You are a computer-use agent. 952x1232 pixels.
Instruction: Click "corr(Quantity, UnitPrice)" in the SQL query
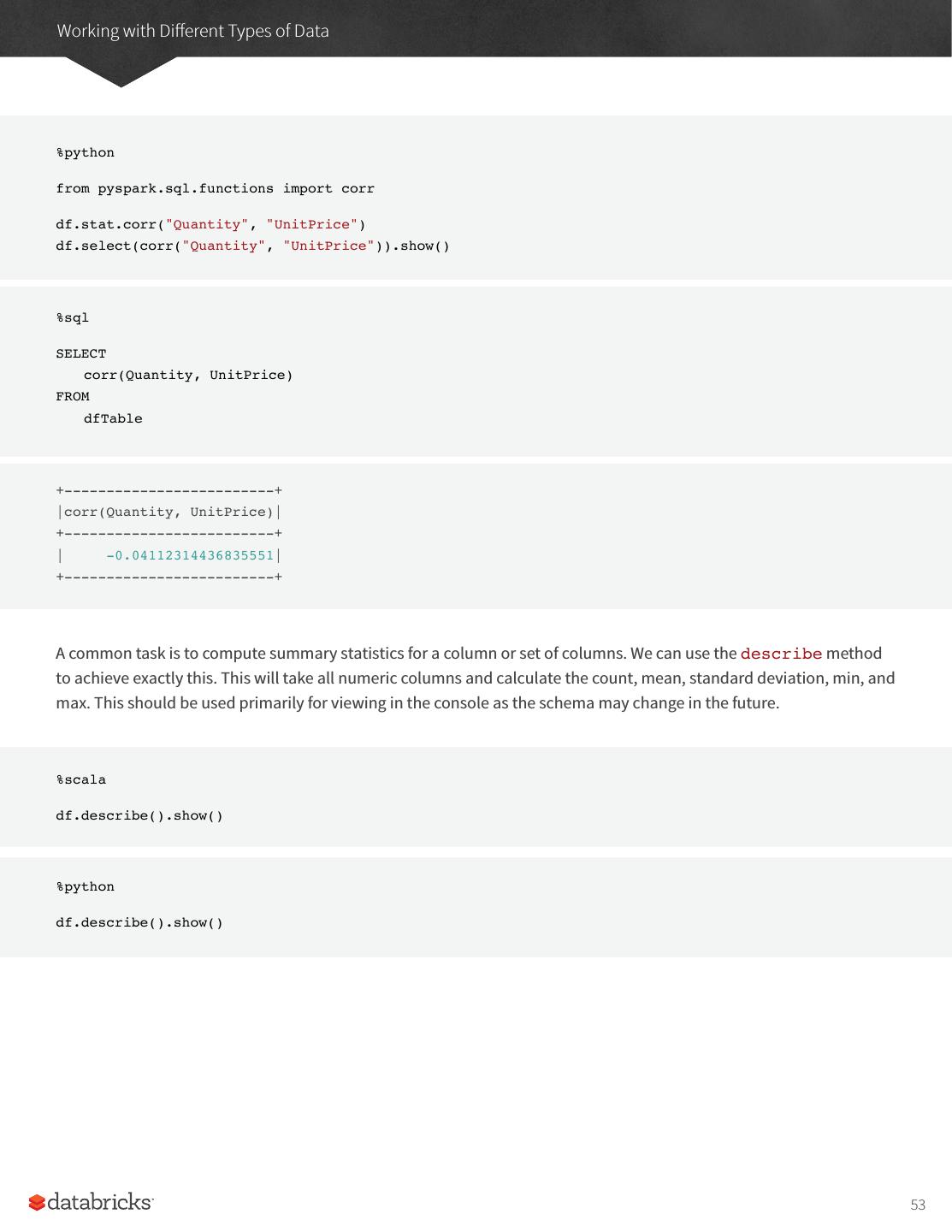point(188,375)
